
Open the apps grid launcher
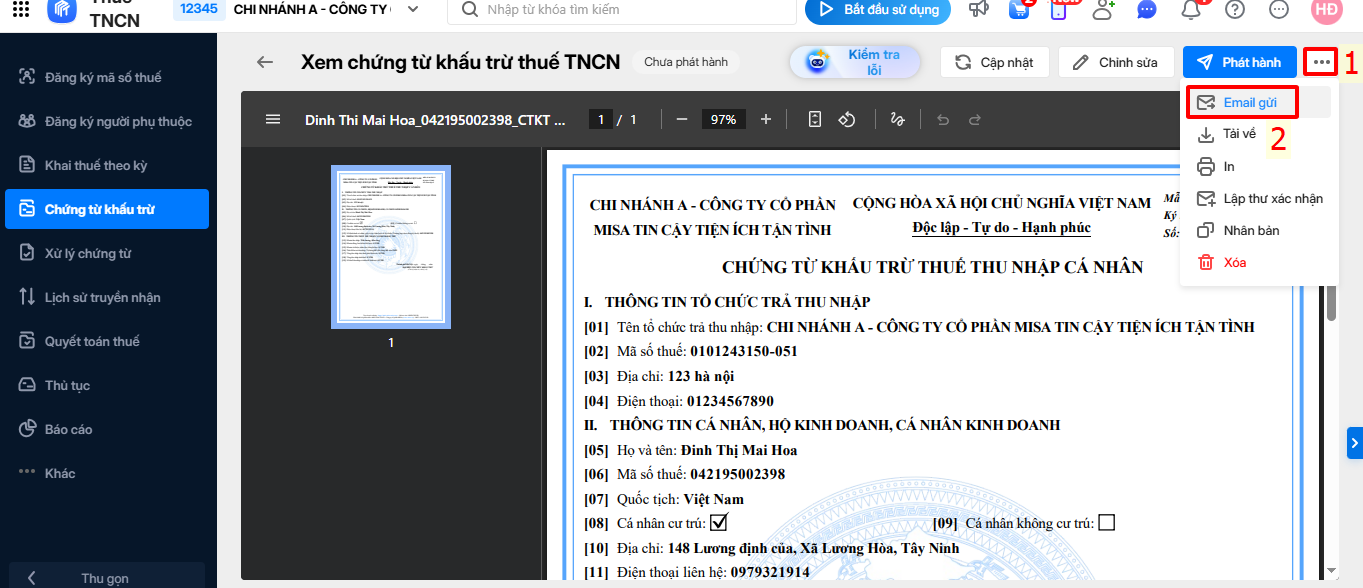(x=21, y=10)
